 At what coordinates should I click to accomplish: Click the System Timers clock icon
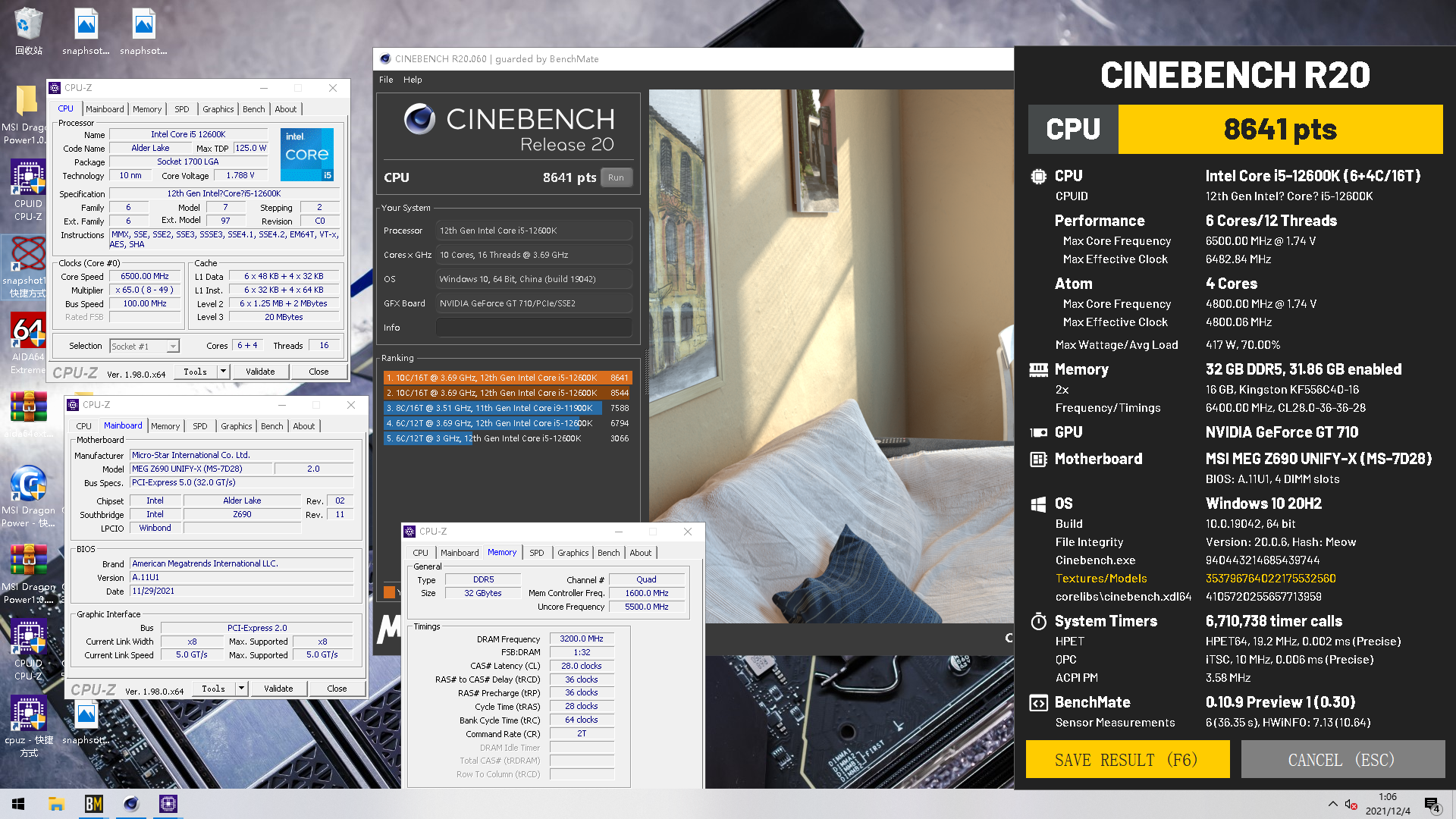[1038, 622]
